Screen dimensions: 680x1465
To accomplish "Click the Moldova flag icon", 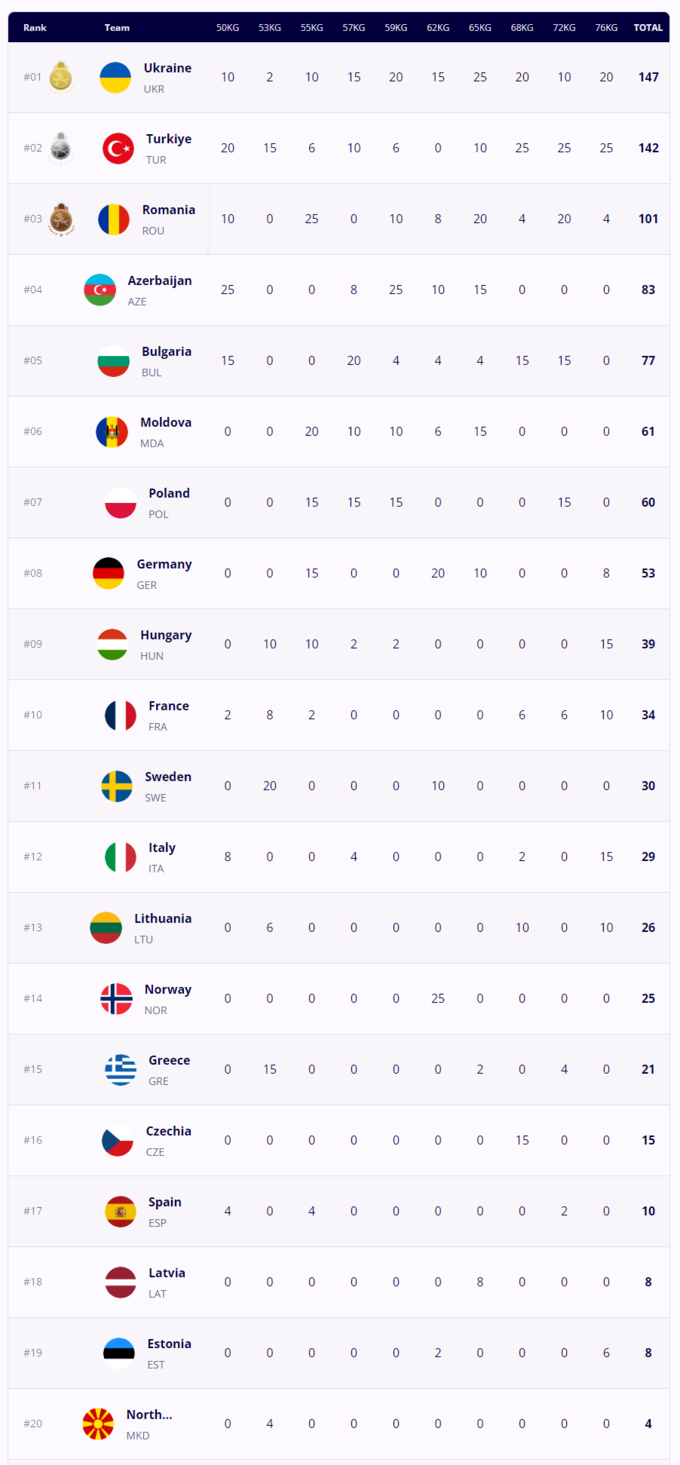I will (112, 432).
